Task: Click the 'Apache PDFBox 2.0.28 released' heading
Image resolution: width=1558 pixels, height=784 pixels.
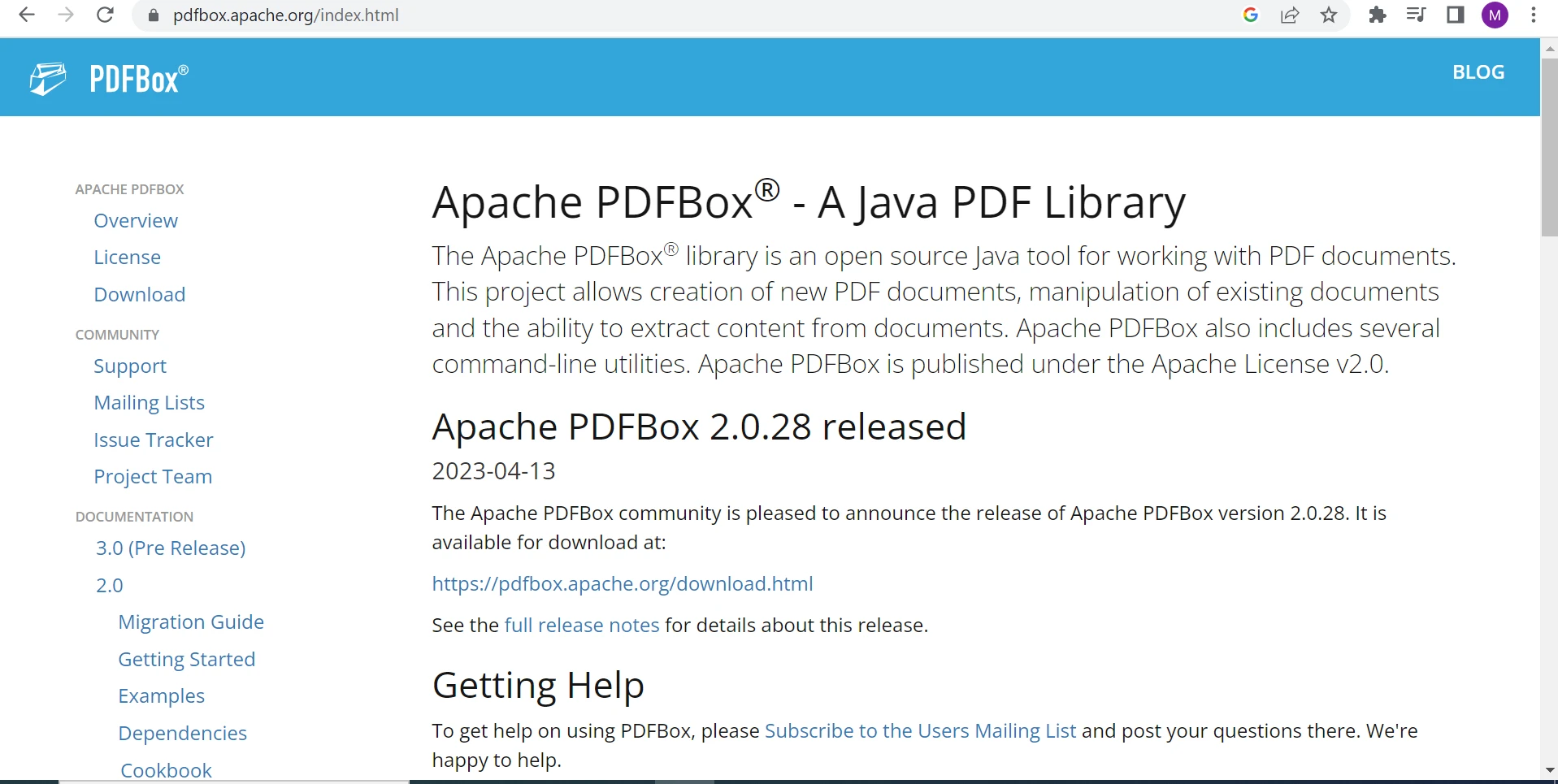Action: 699,427
